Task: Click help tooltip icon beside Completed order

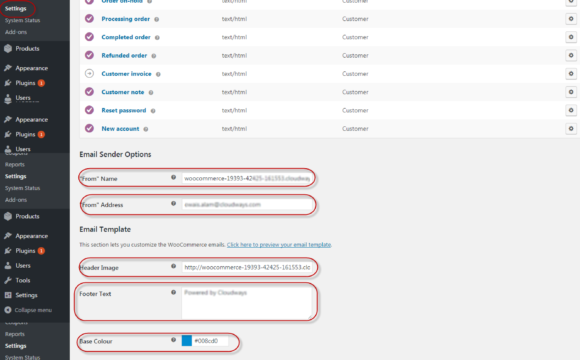Action: pos(157,37)
